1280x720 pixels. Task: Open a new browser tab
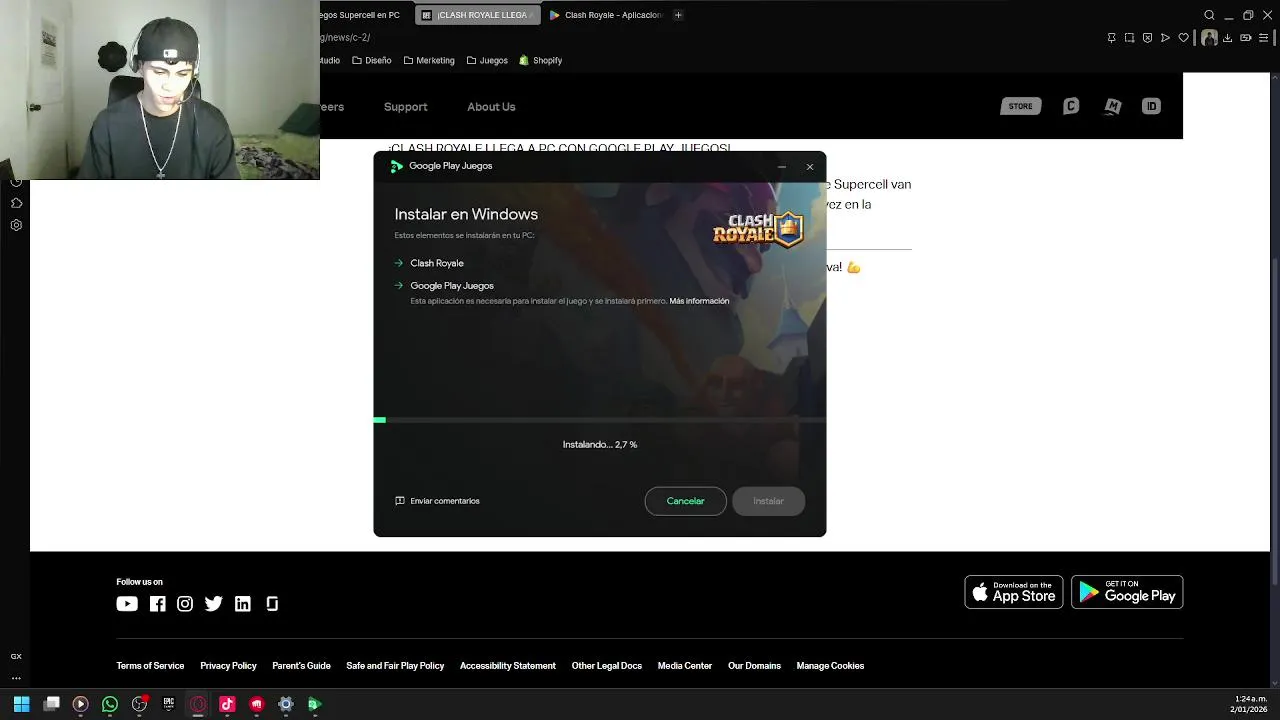click(x=678, y=15)
